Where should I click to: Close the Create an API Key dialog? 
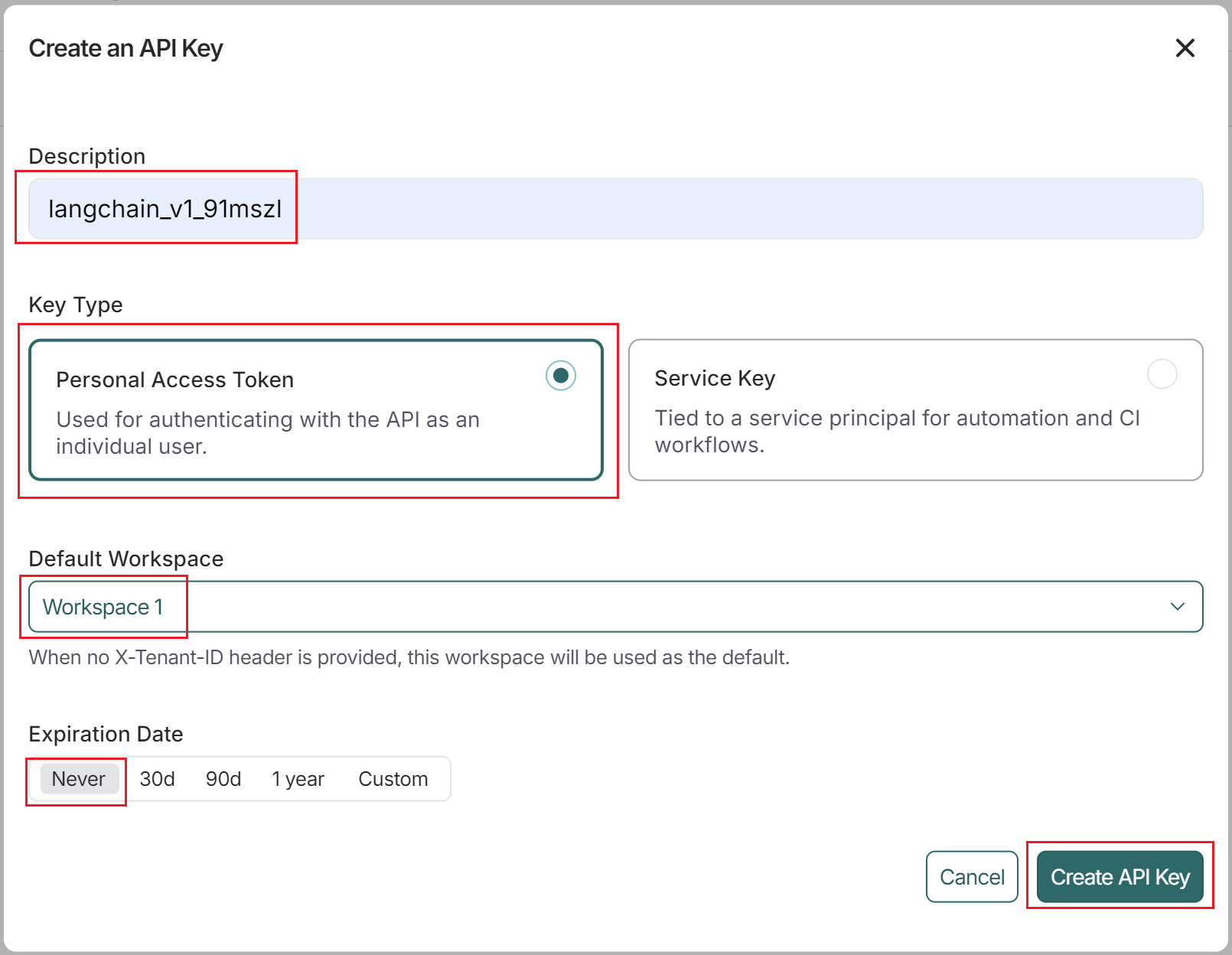tap(1185, 48)
